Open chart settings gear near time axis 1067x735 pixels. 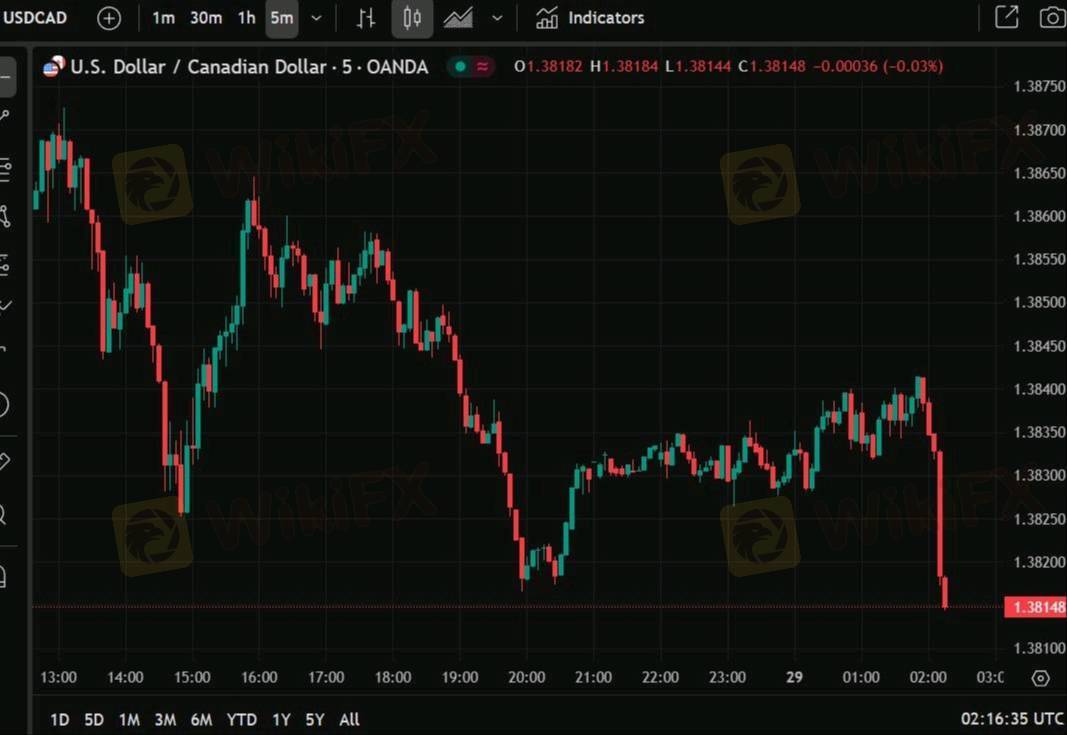[x=1040, y=678]
